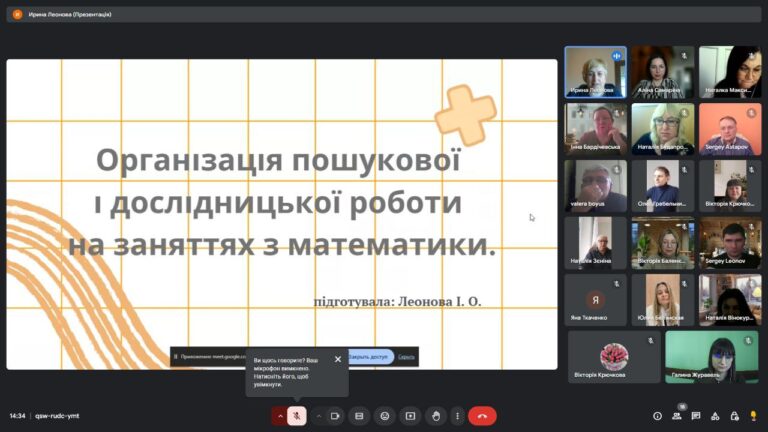Image resolution: width=768 pixels, height=432 pixels.
Task: Click "підготувала: Леонова І. О." text
Action: [397, 302]
